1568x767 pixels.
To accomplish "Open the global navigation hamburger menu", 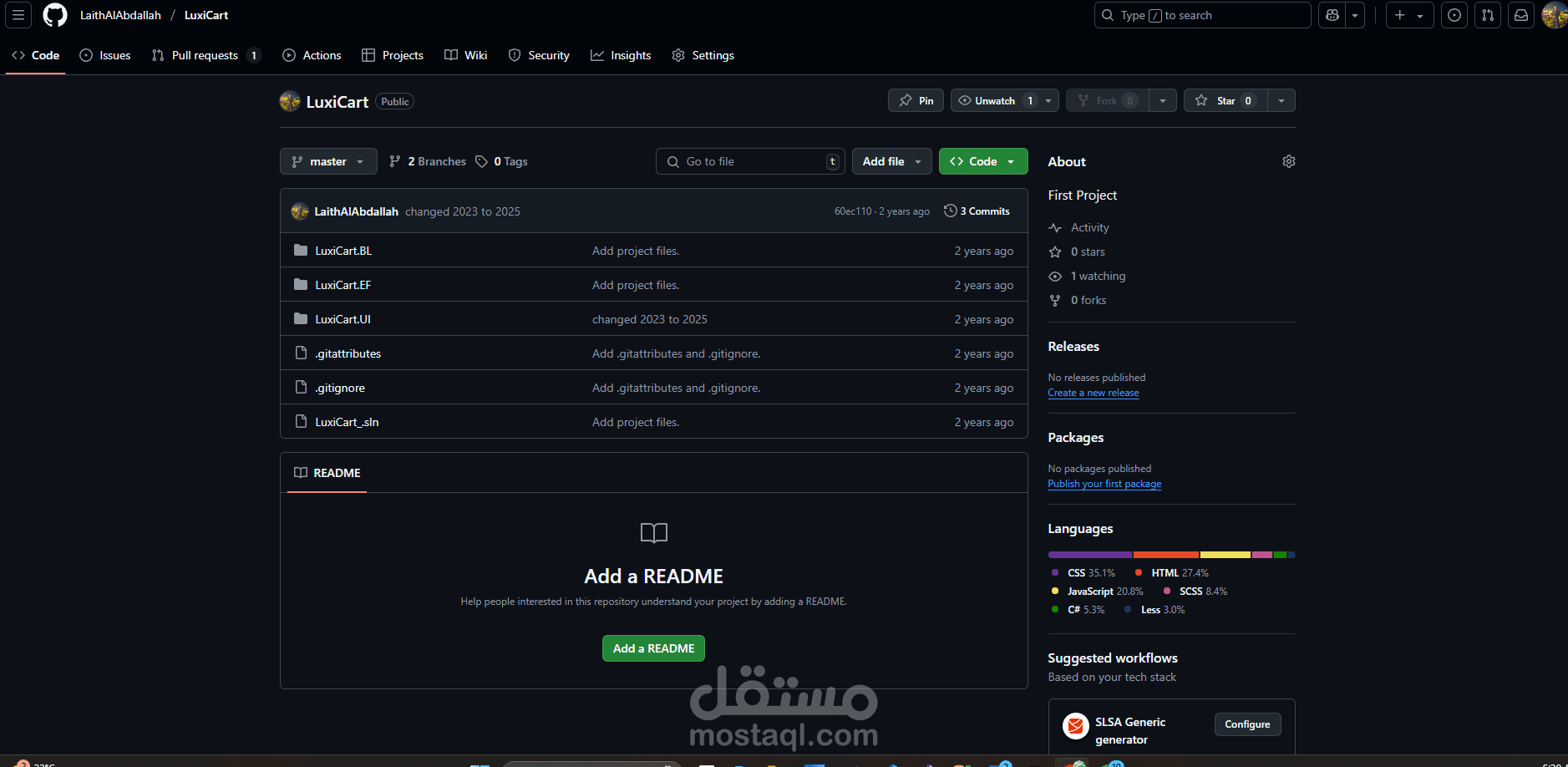I will click(18, 15).
